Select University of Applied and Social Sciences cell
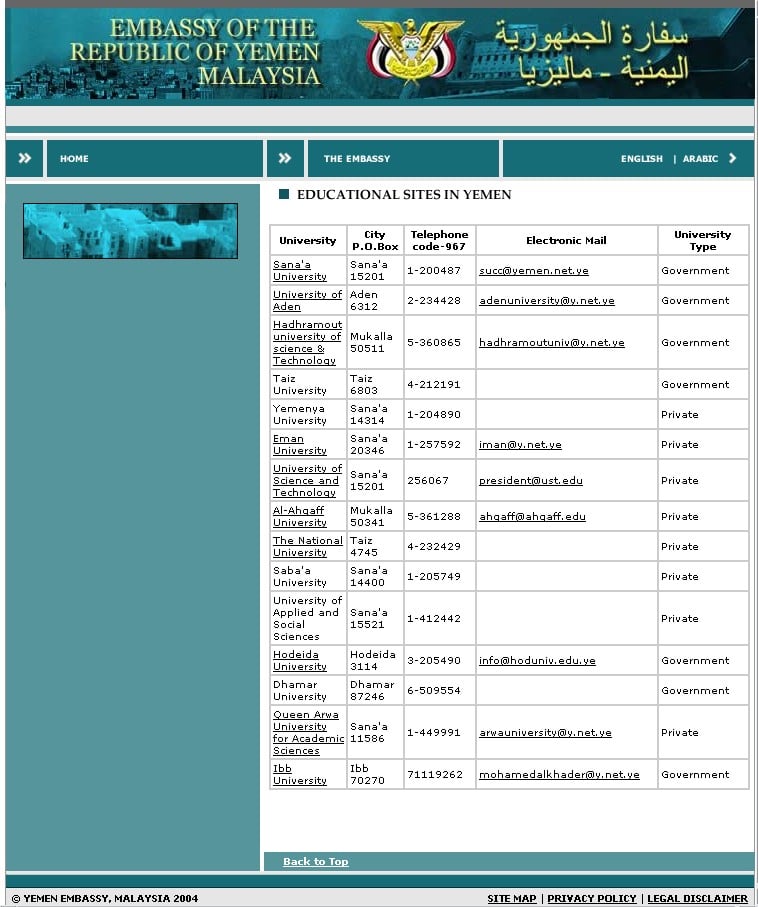758x907 pixels. click(308, 618)
